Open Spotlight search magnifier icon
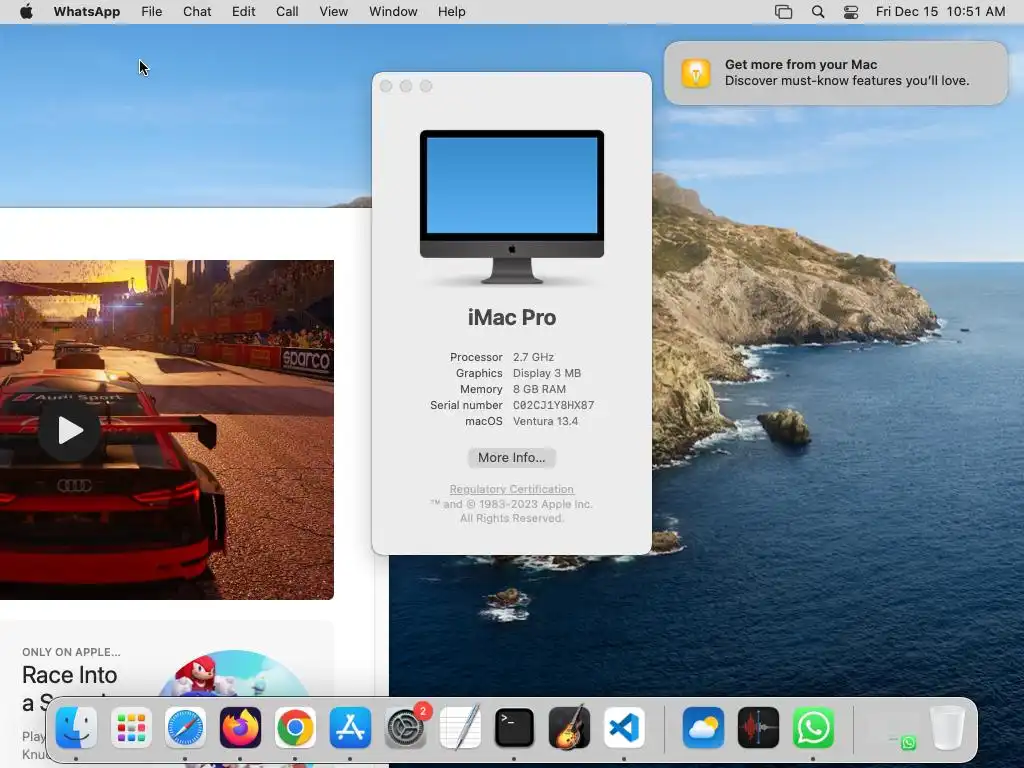The height and width of the screenshot is (768, 1024). [818, 12]
